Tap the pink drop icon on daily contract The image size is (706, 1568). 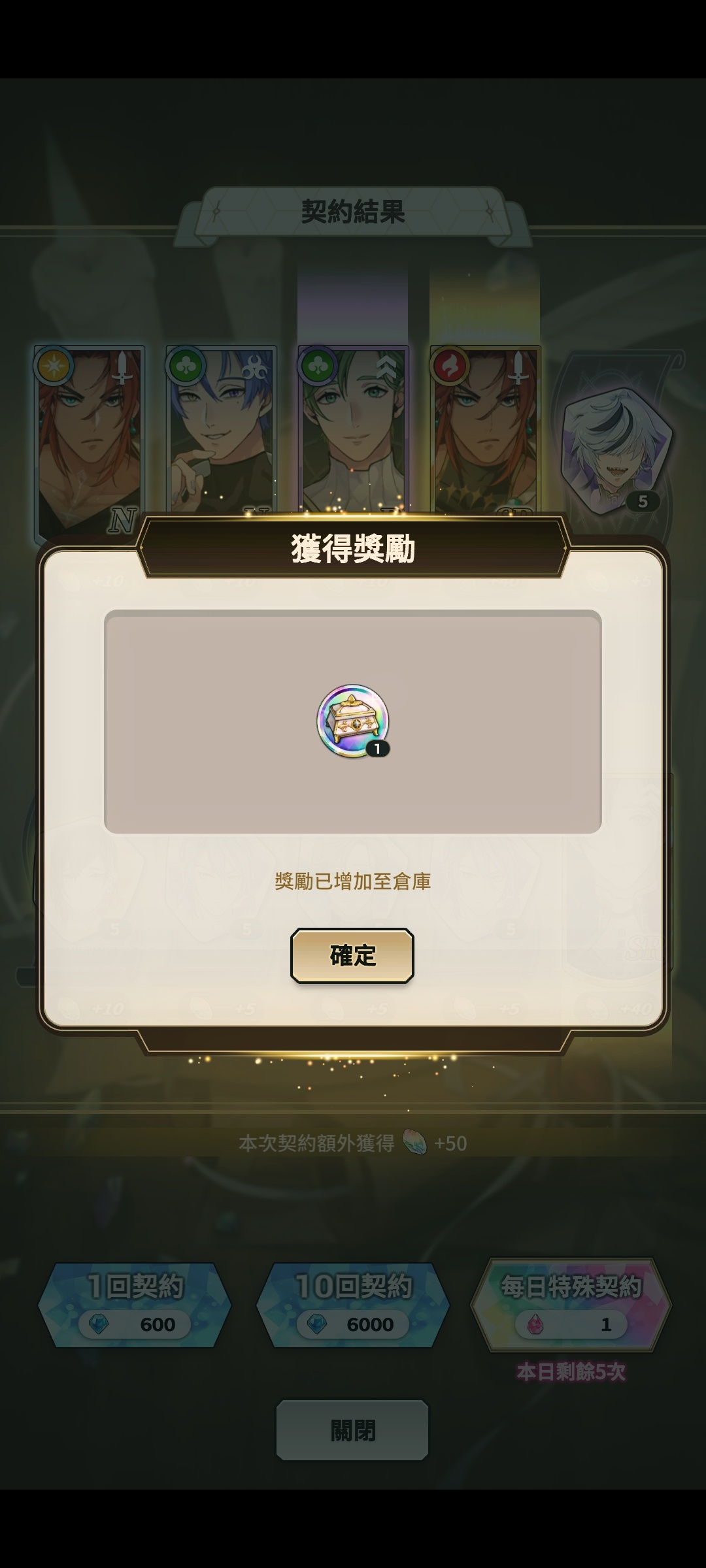tap(535, 1324)
